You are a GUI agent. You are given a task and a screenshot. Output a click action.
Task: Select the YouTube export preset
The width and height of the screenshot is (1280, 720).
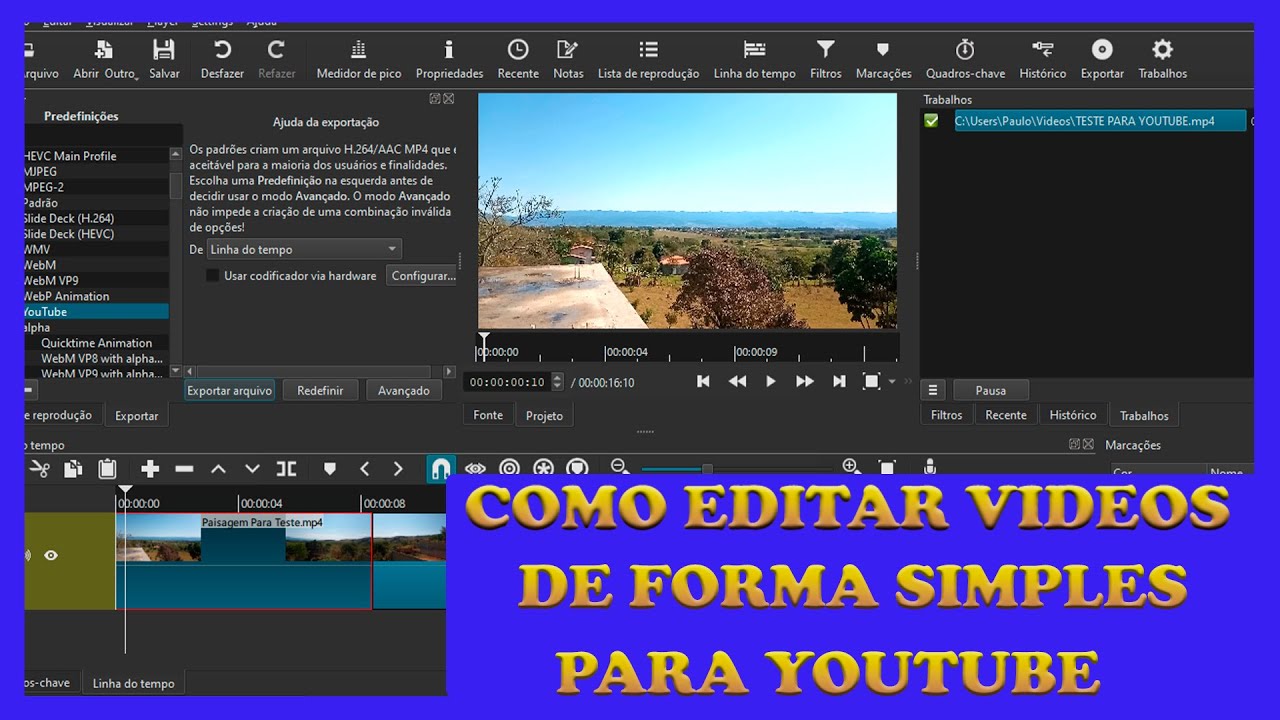coord(97,312)
